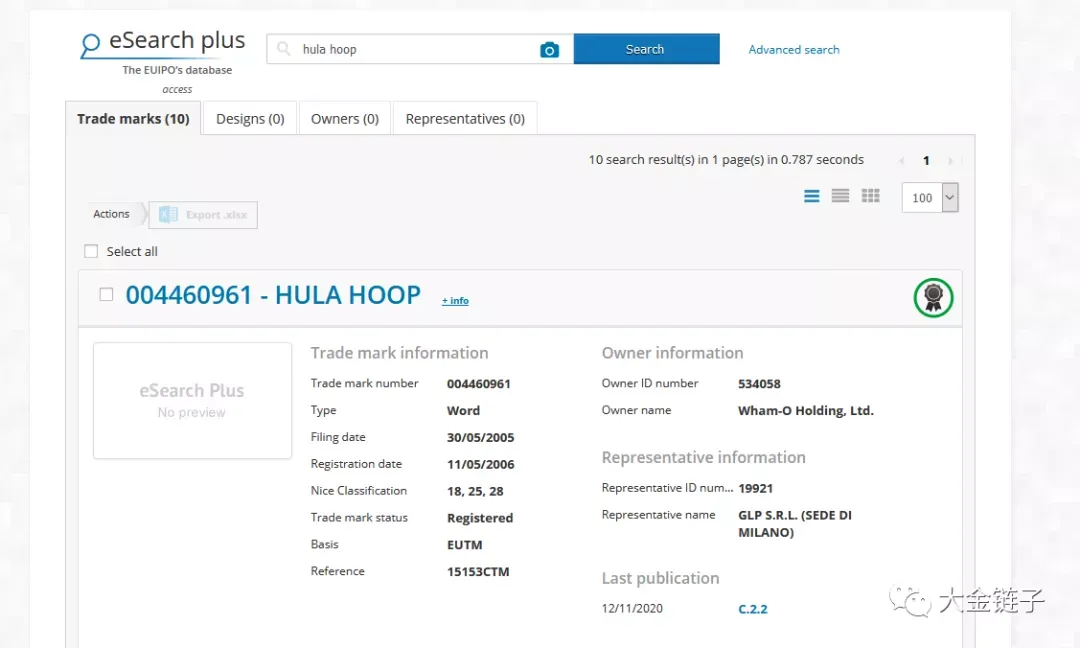Viewport: 1080px width, 648px height.
Task: Switch to detailed list view icon
Action: pyautogui.click(x=811, y=196)
